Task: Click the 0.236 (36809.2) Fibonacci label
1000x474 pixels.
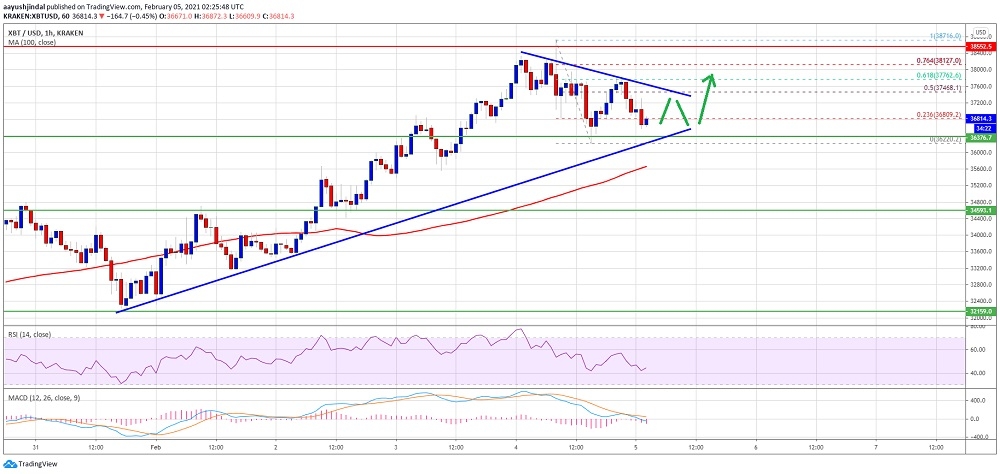Action: coord(940,115)
